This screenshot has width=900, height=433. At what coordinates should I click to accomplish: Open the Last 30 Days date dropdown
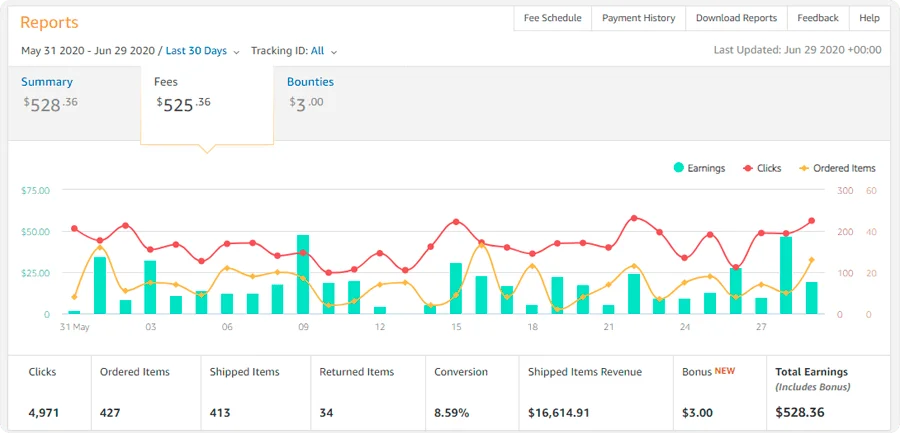[202, 51]
